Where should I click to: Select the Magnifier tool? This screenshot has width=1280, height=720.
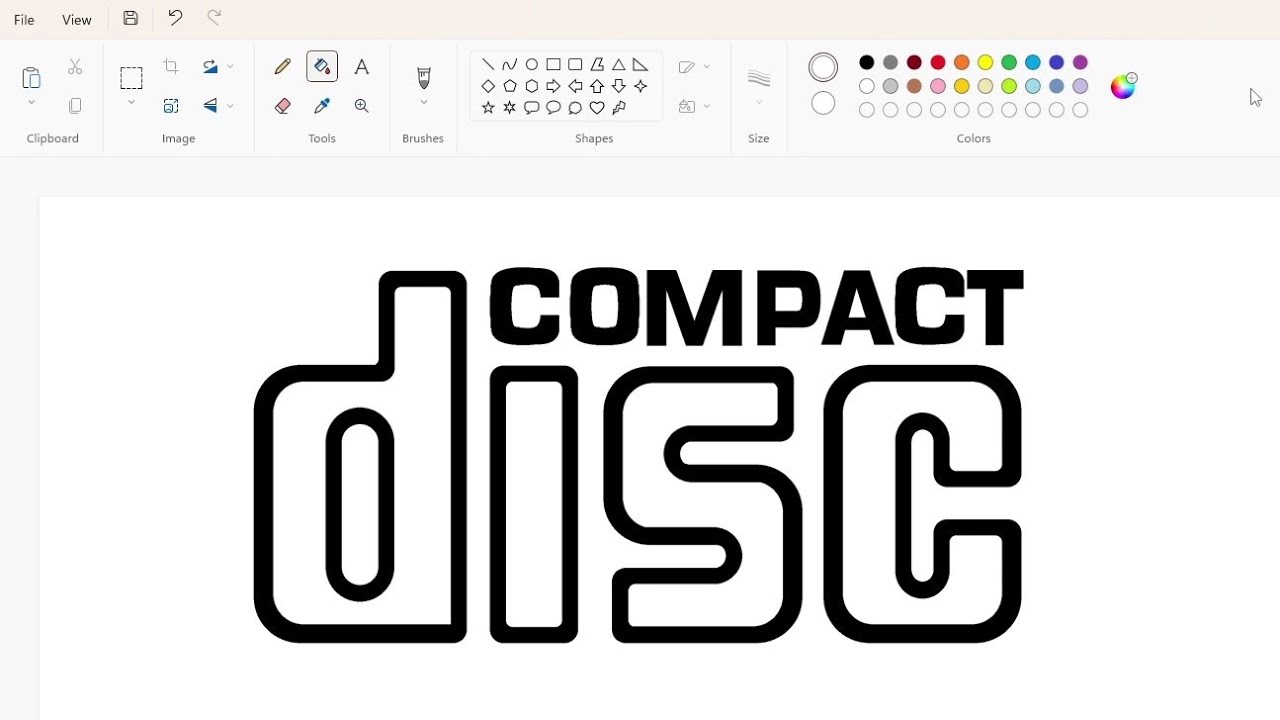pyautogui.click(x=362, y=106)
